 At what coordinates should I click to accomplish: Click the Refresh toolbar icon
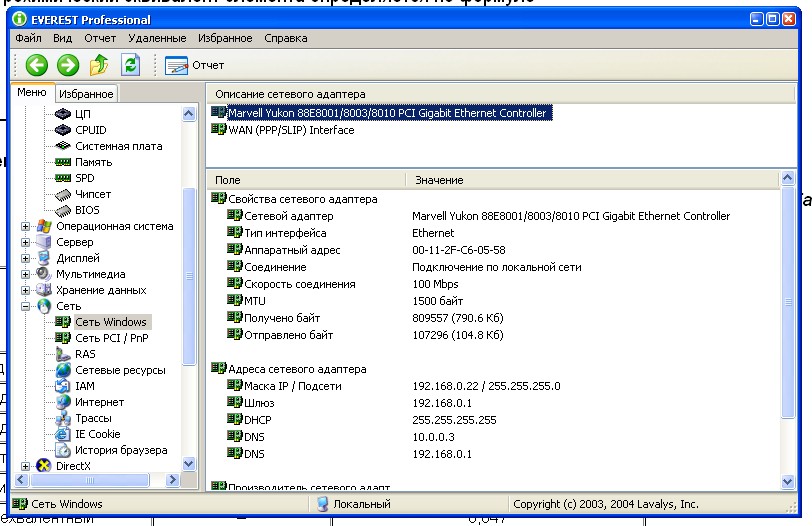click(x=130, y=65)
